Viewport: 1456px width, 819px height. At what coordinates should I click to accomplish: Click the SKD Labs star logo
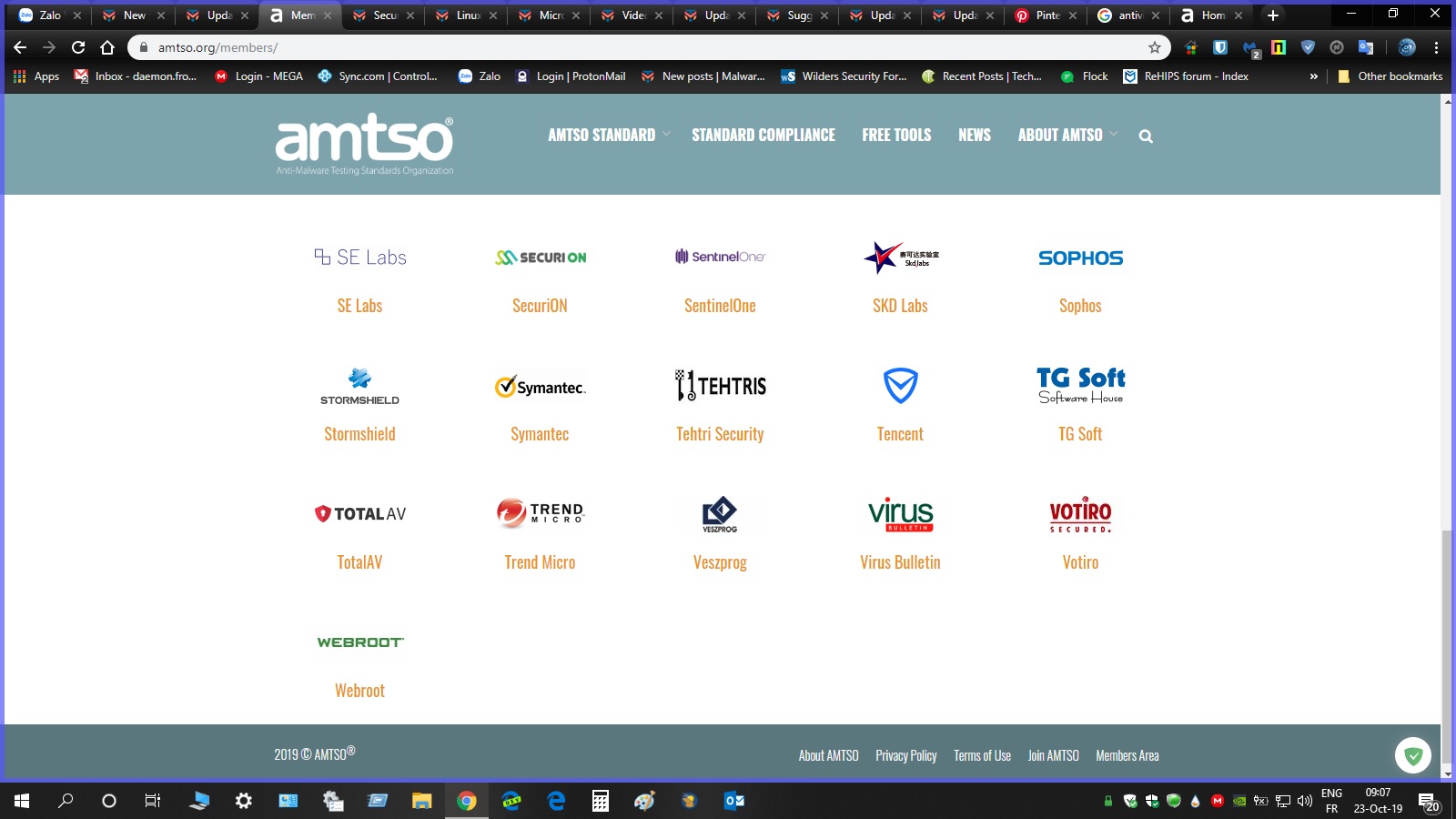(x=901, y=258)
